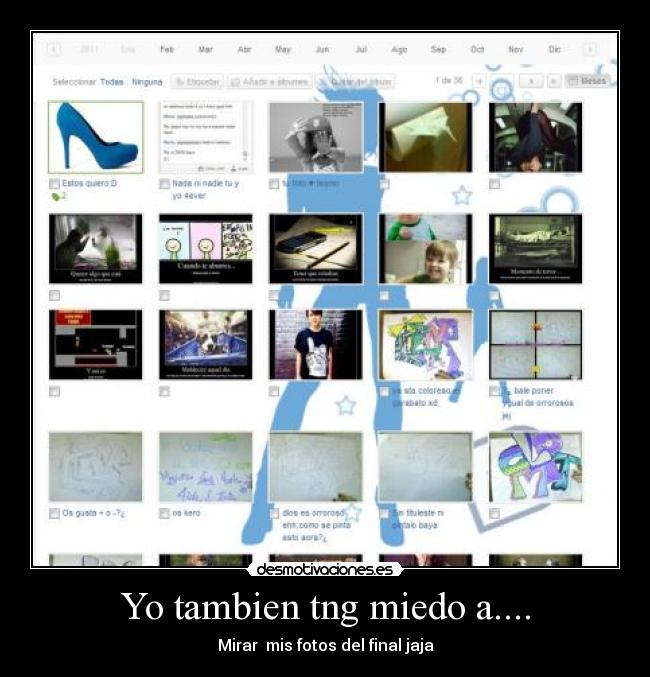Click green tag icon under 'Estos quiero :D'
This screenshot has width=650, height=677.
(56, 197)
